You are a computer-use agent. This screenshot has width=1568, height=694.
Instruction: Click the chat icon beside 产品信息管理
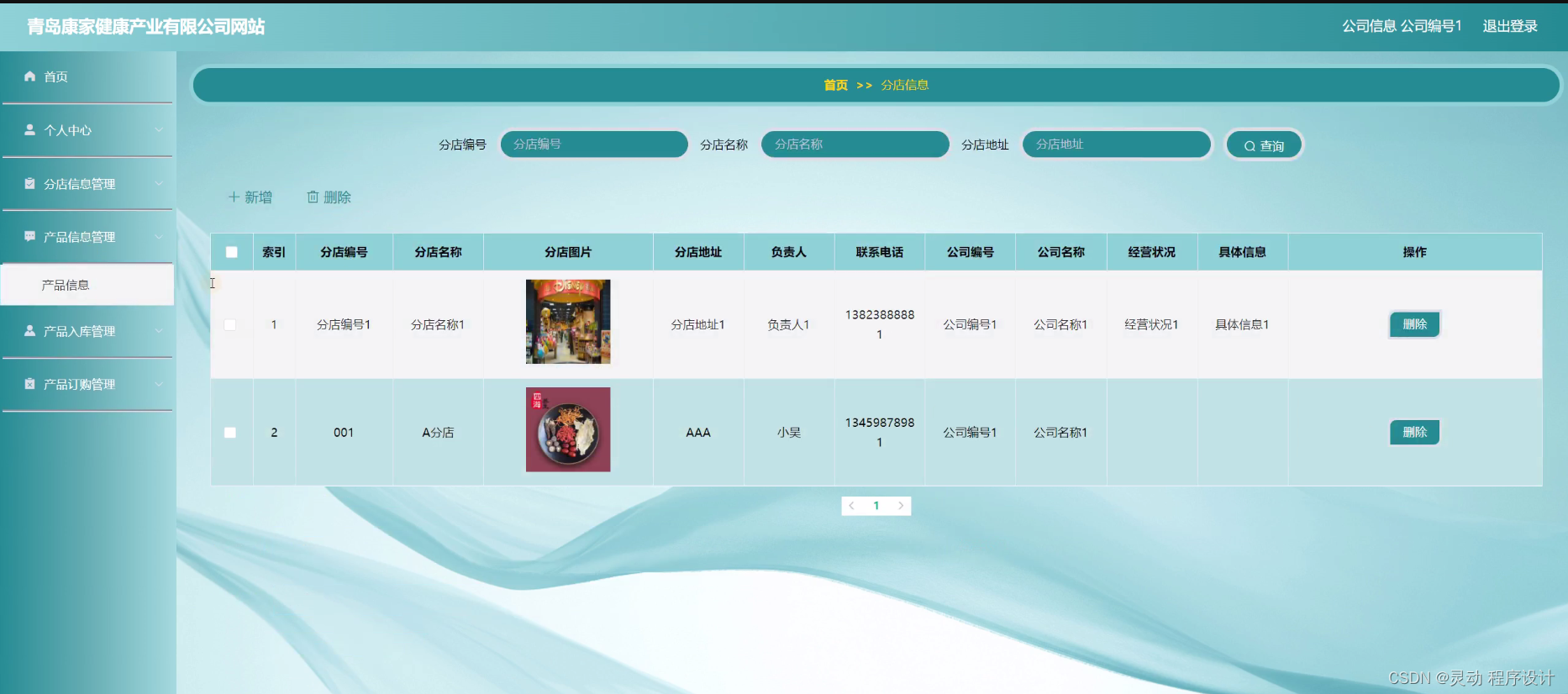point(30,236)
